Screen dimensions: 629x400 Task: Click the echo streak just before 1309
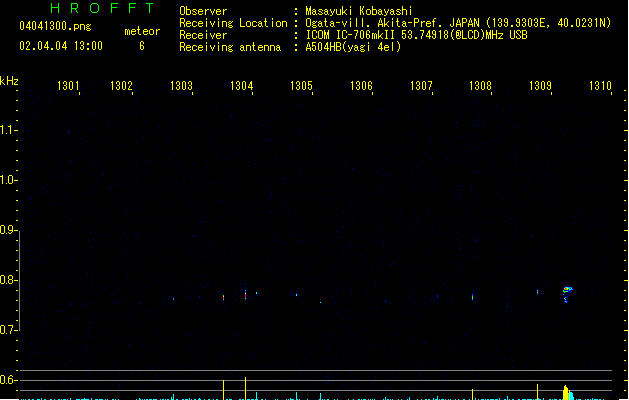pos(538,292)
